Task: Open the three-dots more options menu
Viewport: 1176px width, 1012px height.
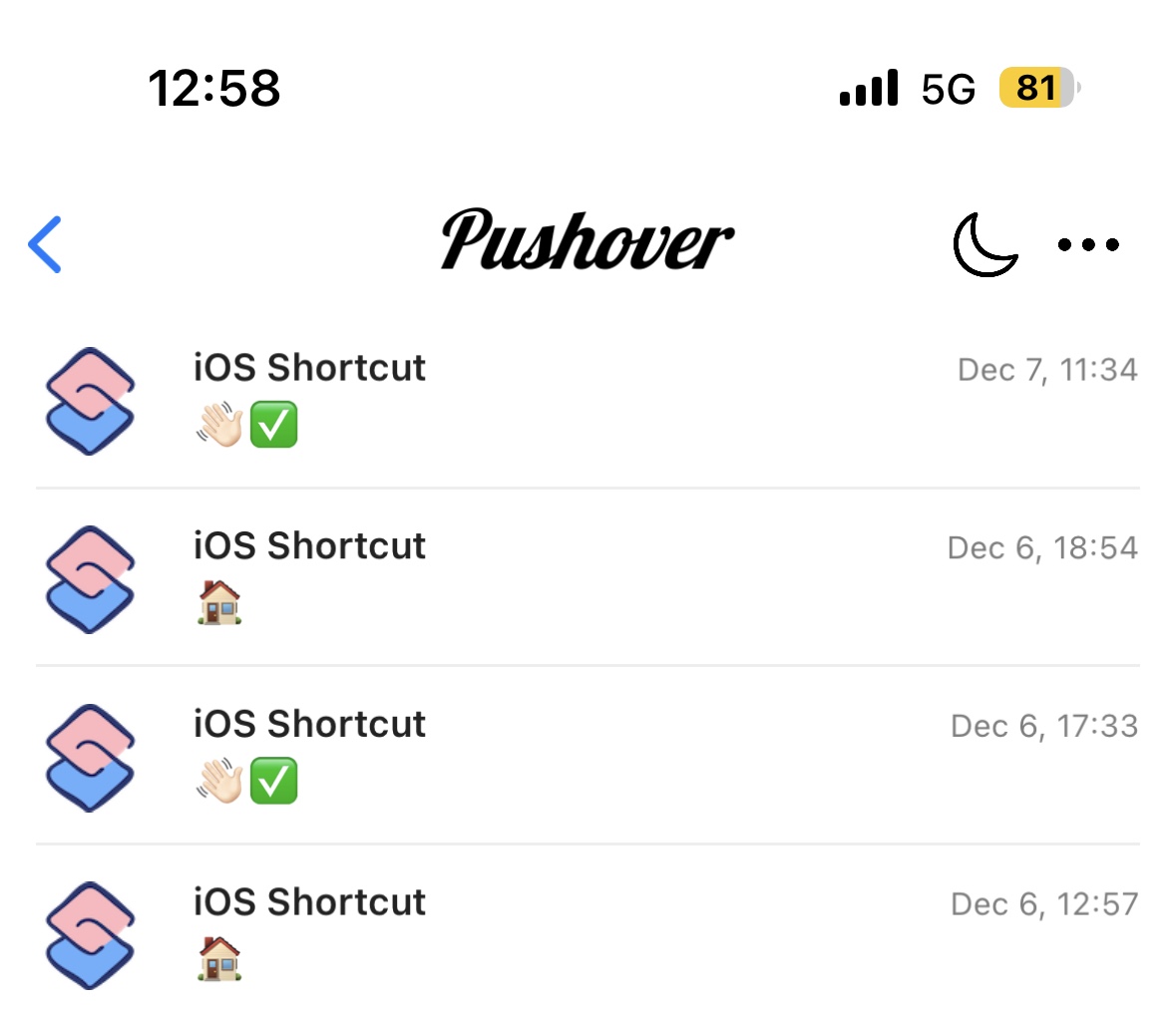Action: tap(1088, 244)
